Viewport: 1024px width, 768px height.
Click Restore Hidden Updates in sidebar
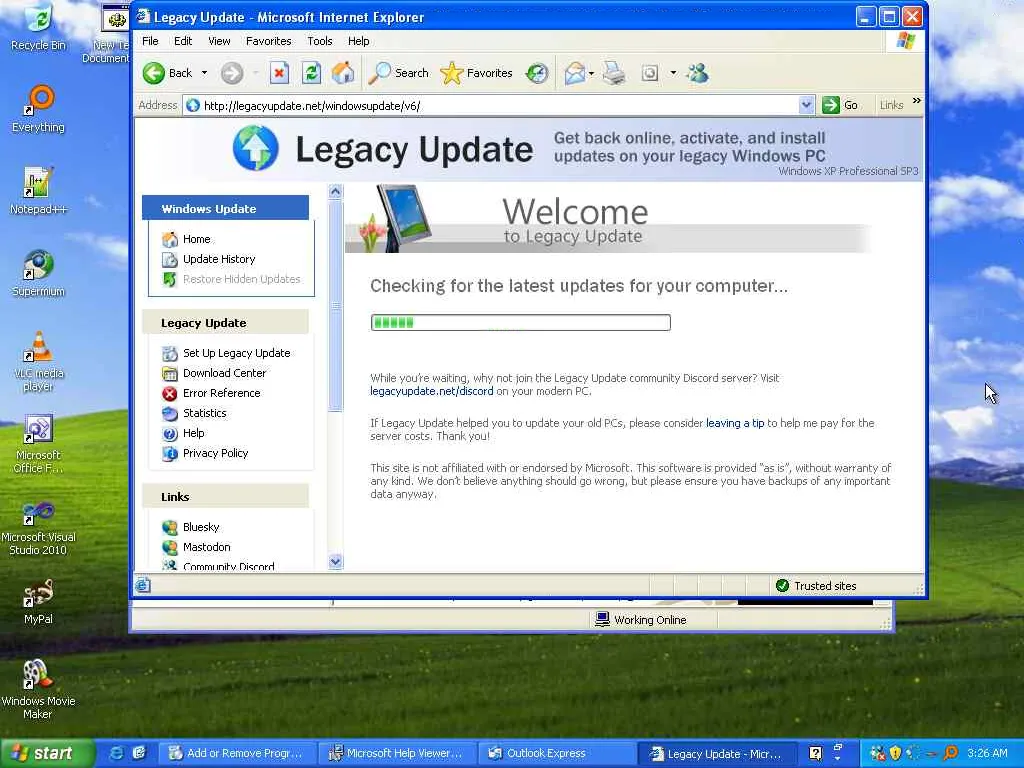[242, 280]
